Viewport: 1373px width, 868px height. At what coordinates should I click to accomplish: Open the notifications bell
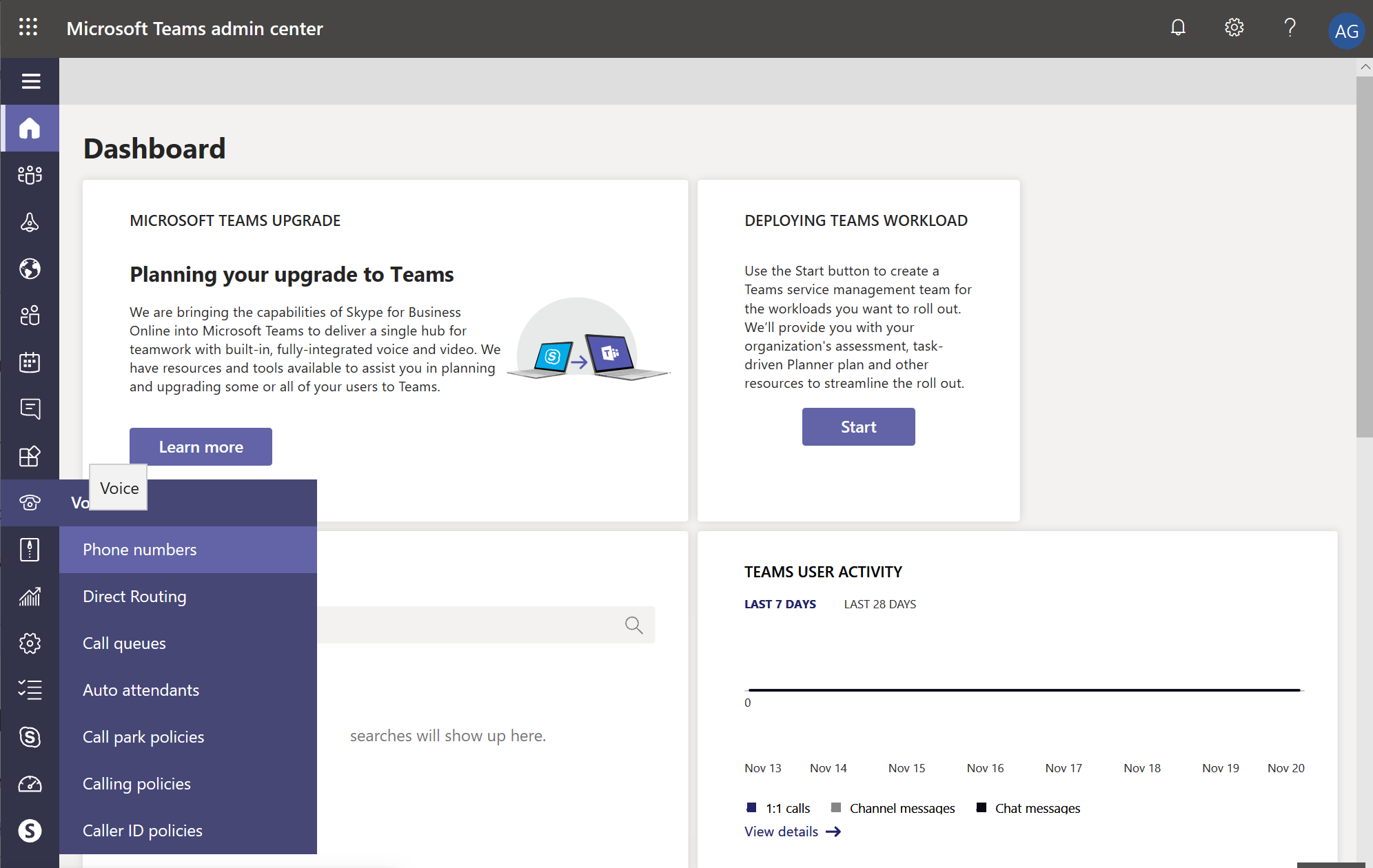point(1178,28)
